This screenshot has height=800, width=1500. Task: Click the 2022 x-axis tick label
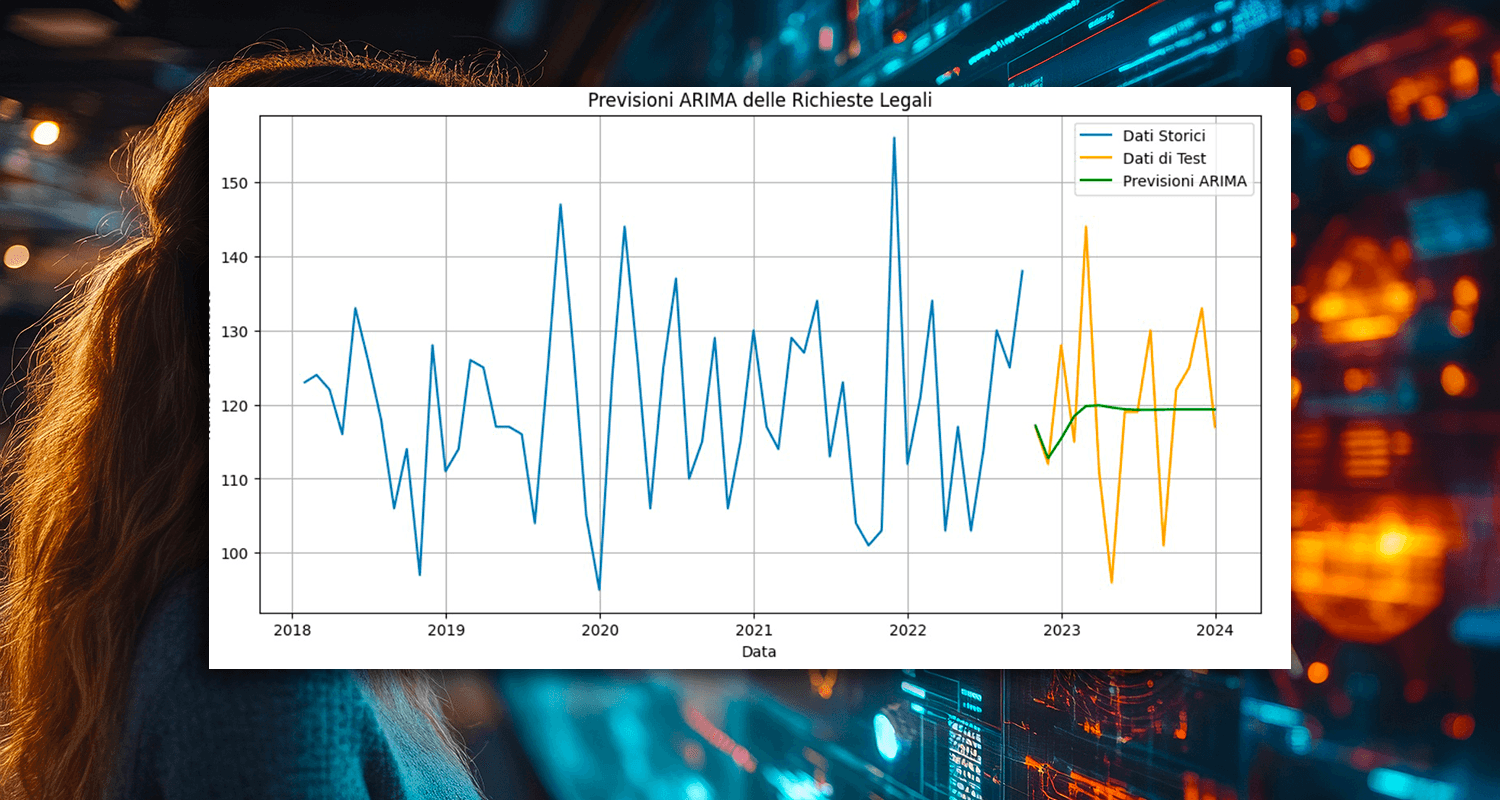pos(907,631)
